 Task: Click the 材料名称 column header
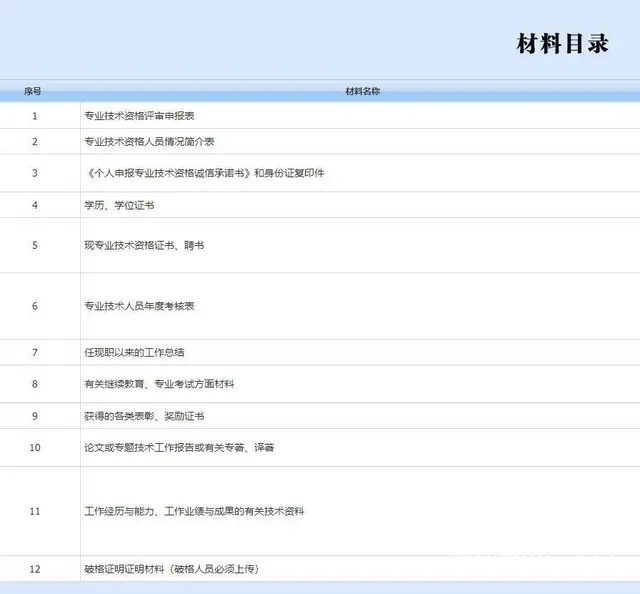(362, 91)
